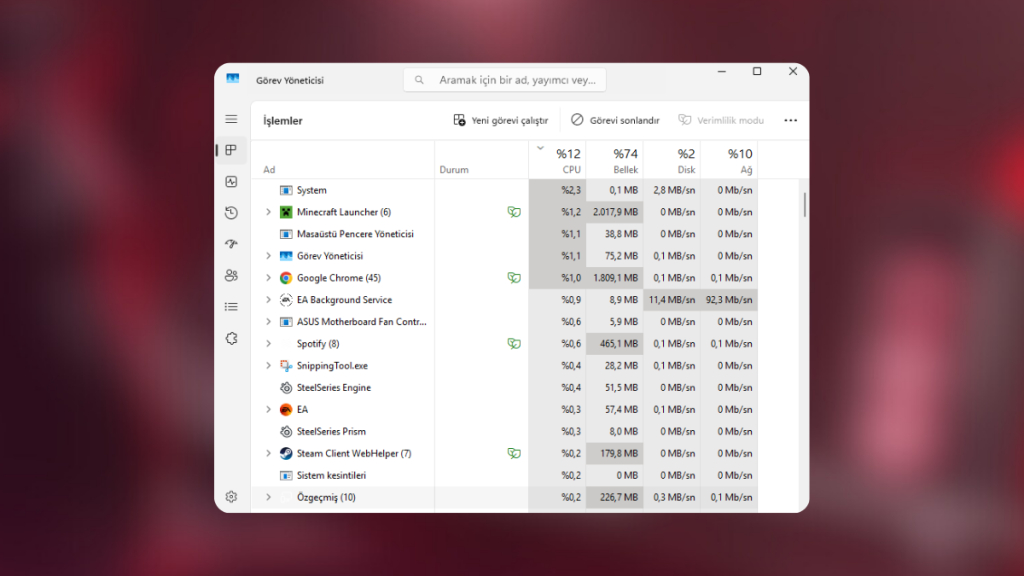Screen dimensions: 1024x576
Task: Expand the SnippingTool.exe row
Action: (x=268, y=366)
